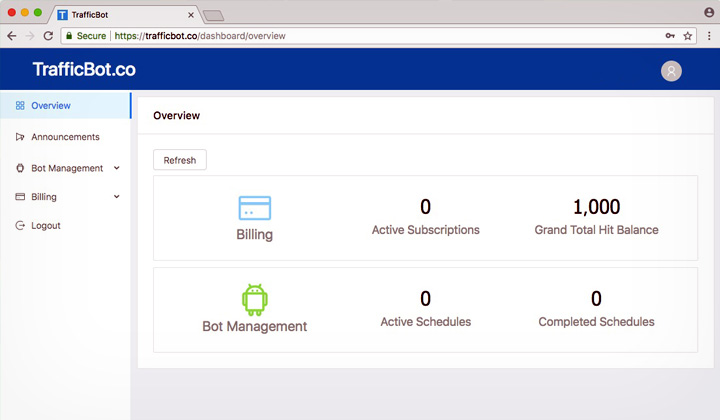The height and width of the screenshot is (420, 720).
Task: Click the Chrome profile icon at top right
Action: pos(709,12)
